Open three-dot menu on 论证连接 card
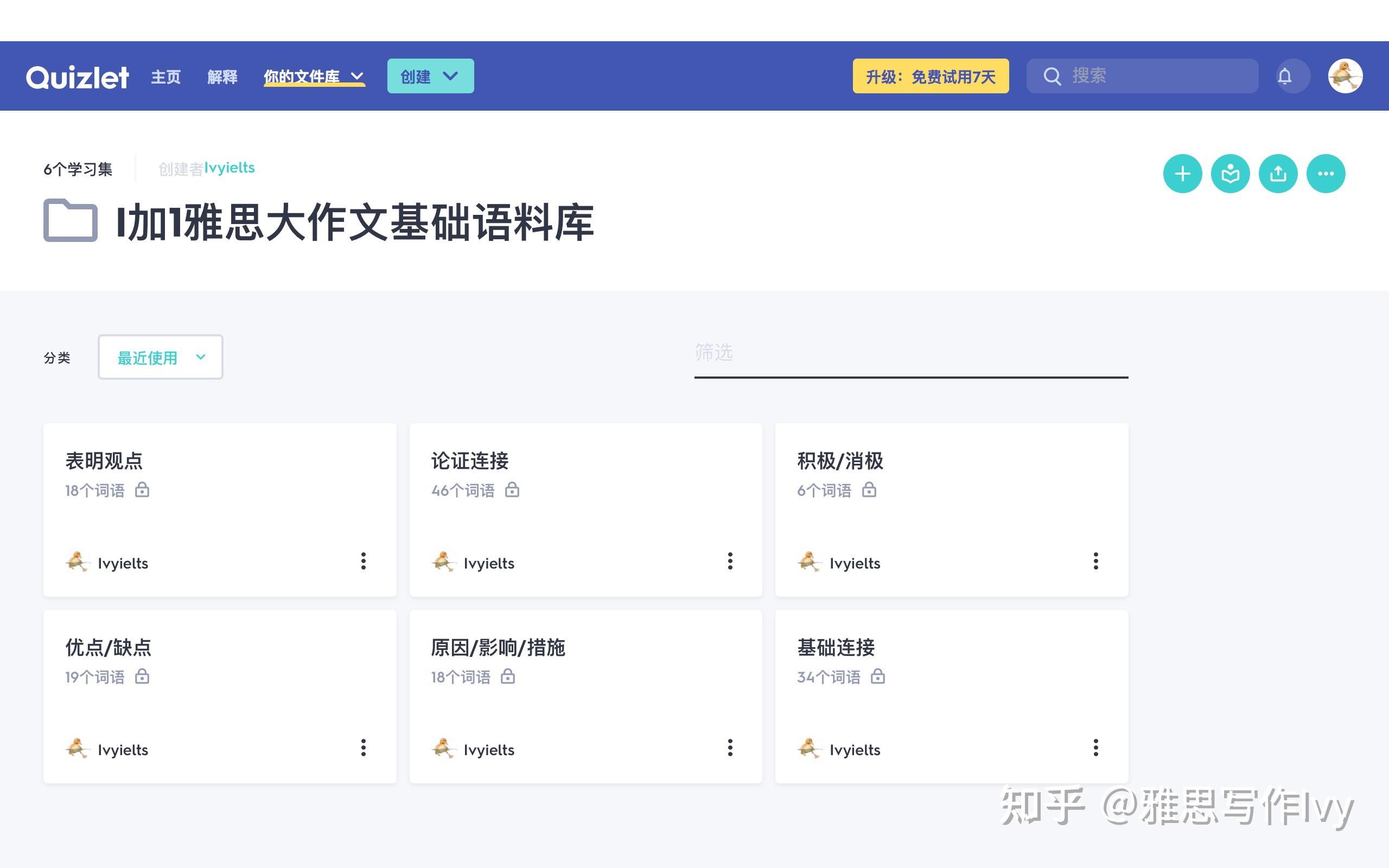The width and height of the screenshot is (1389, 868). click(730, 561)
